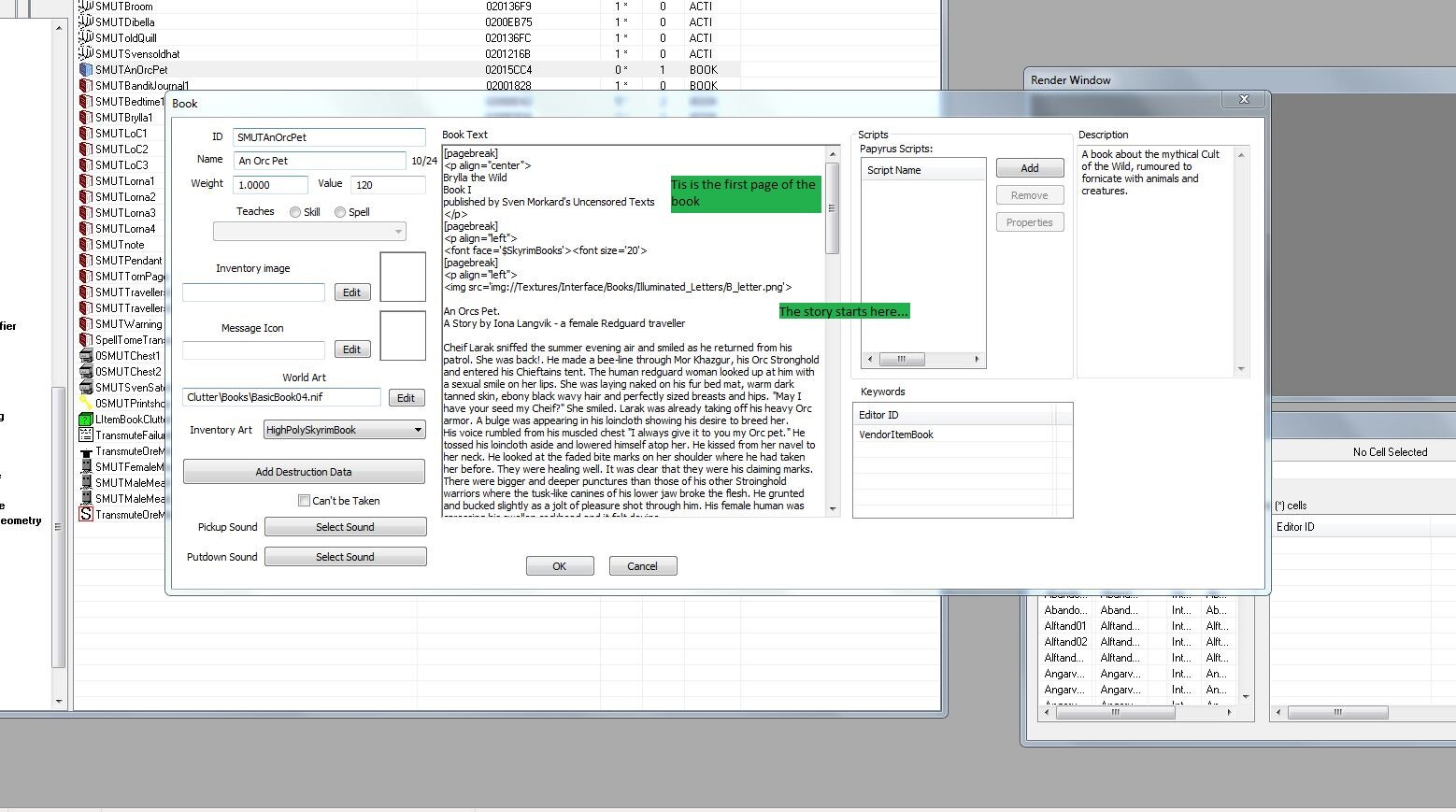Click the Papyrus Scripts horizontal scrollbar thumb
Screen dimensions: 1456x812
coord(902,359)
